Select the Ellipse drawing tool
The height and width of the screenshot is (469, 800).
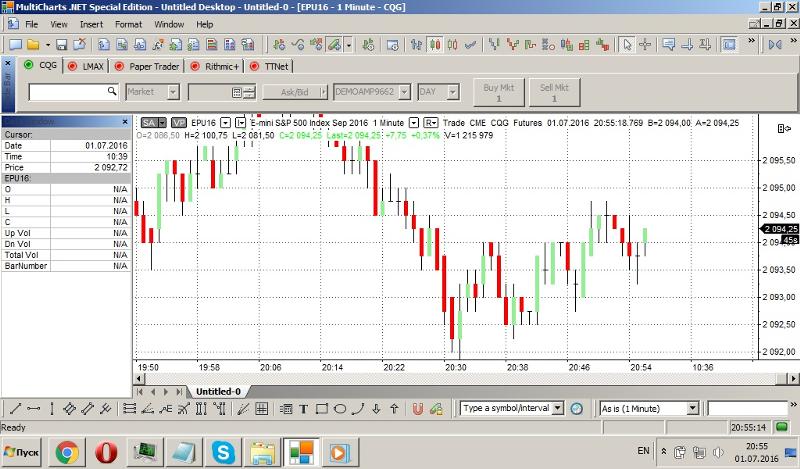[340, 408]
